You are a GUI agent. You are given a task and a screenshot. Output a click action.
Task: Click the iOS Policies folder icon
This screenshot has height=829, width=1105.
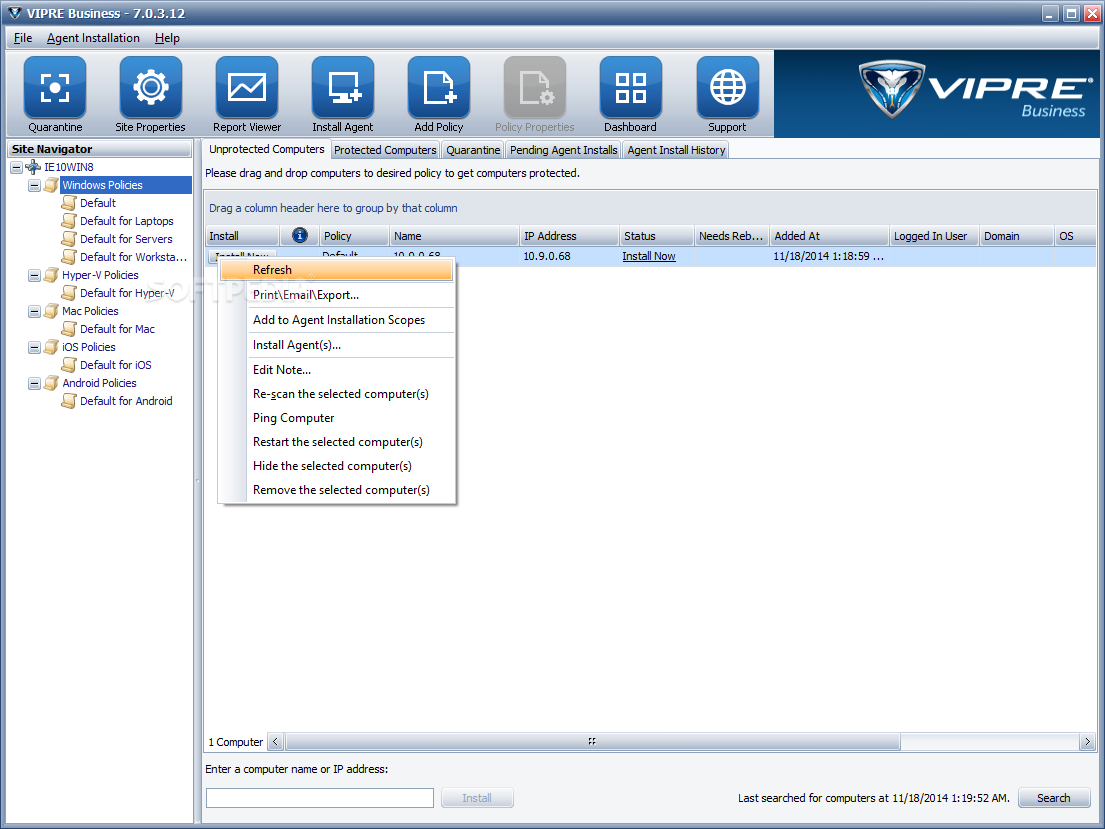click(51, 347)
